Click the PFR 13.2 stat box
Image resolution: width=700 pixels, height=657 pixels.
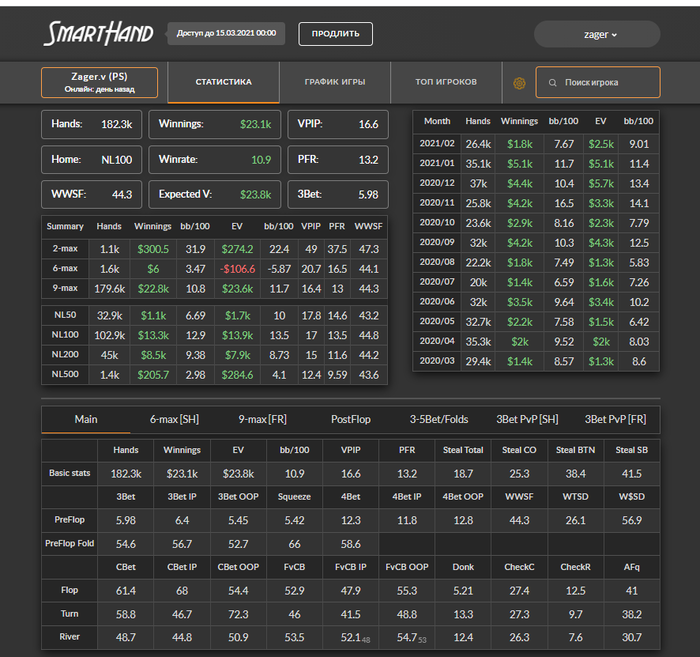click(338, 160)
